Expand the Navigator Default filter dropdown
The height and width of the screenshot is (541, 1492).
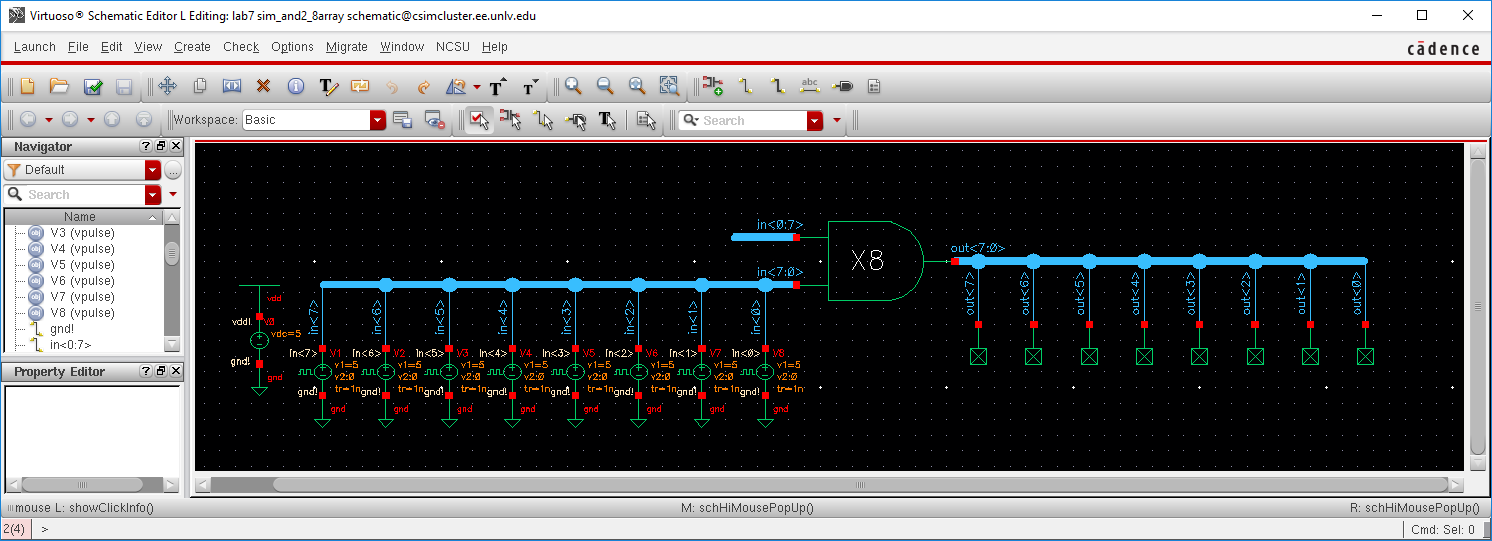pyautogui.click(x=152, y=170)
